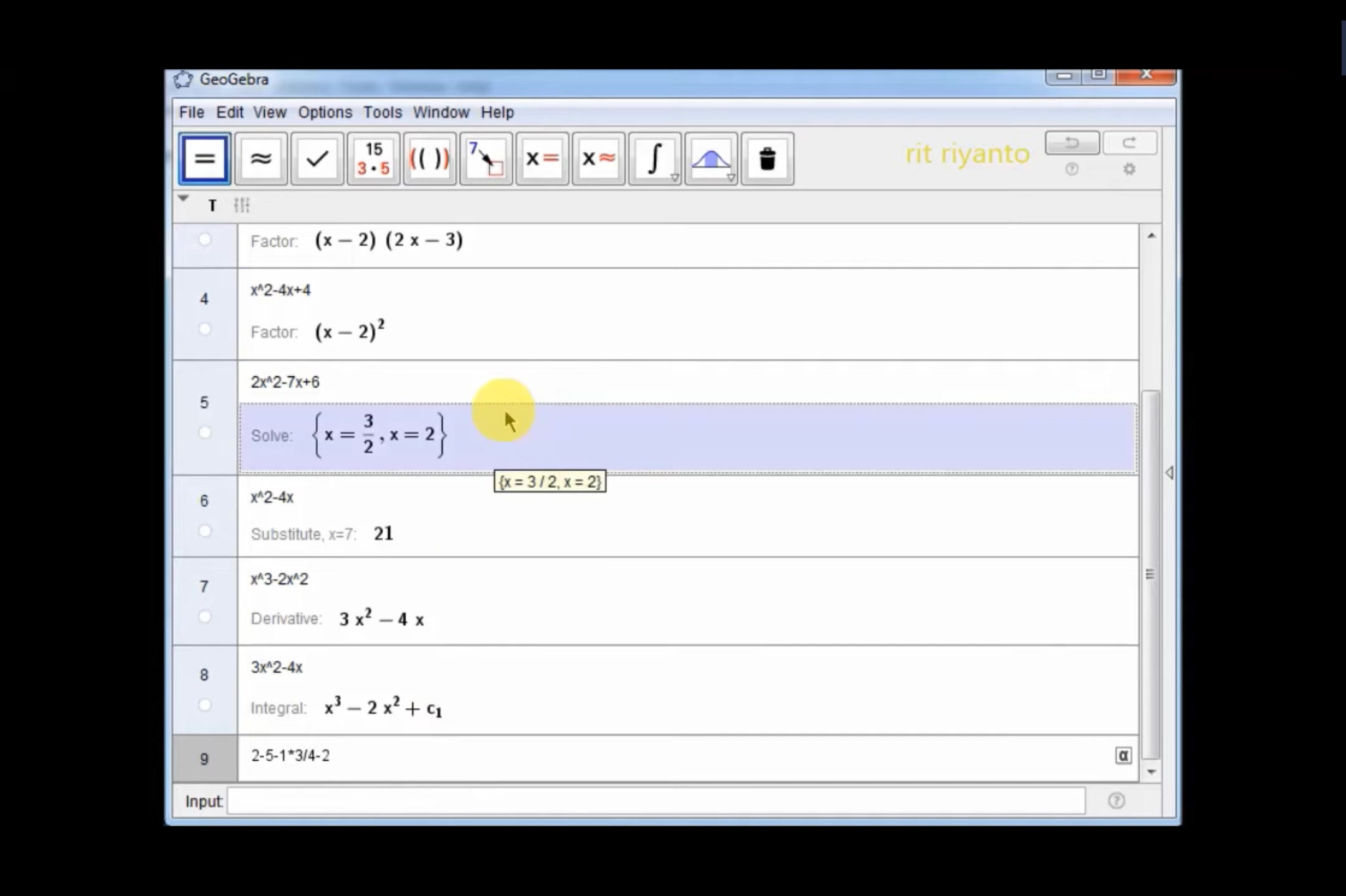Screen dimensions: 1346x896
Task: Toggle visibility circle of row 4
Action: (x=204, y=329)
